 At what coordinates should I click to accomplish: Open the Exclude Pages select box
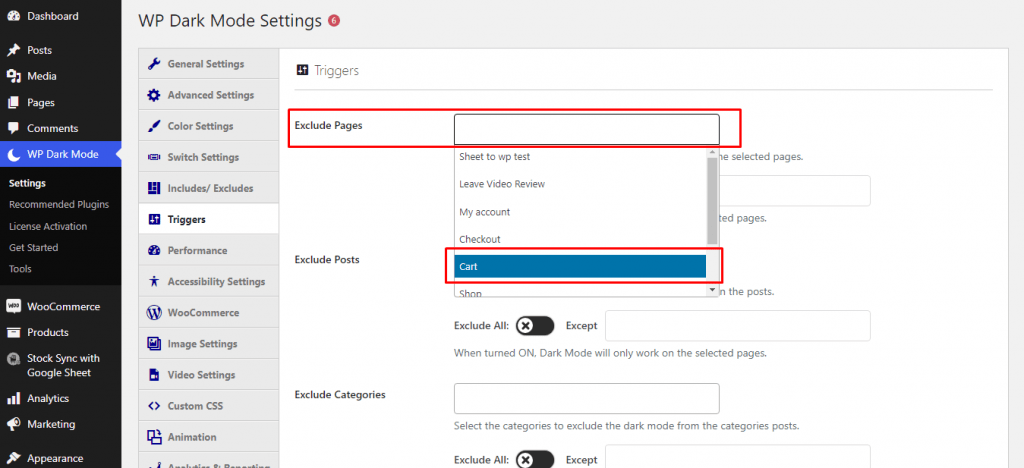click(x=586, y=129)
